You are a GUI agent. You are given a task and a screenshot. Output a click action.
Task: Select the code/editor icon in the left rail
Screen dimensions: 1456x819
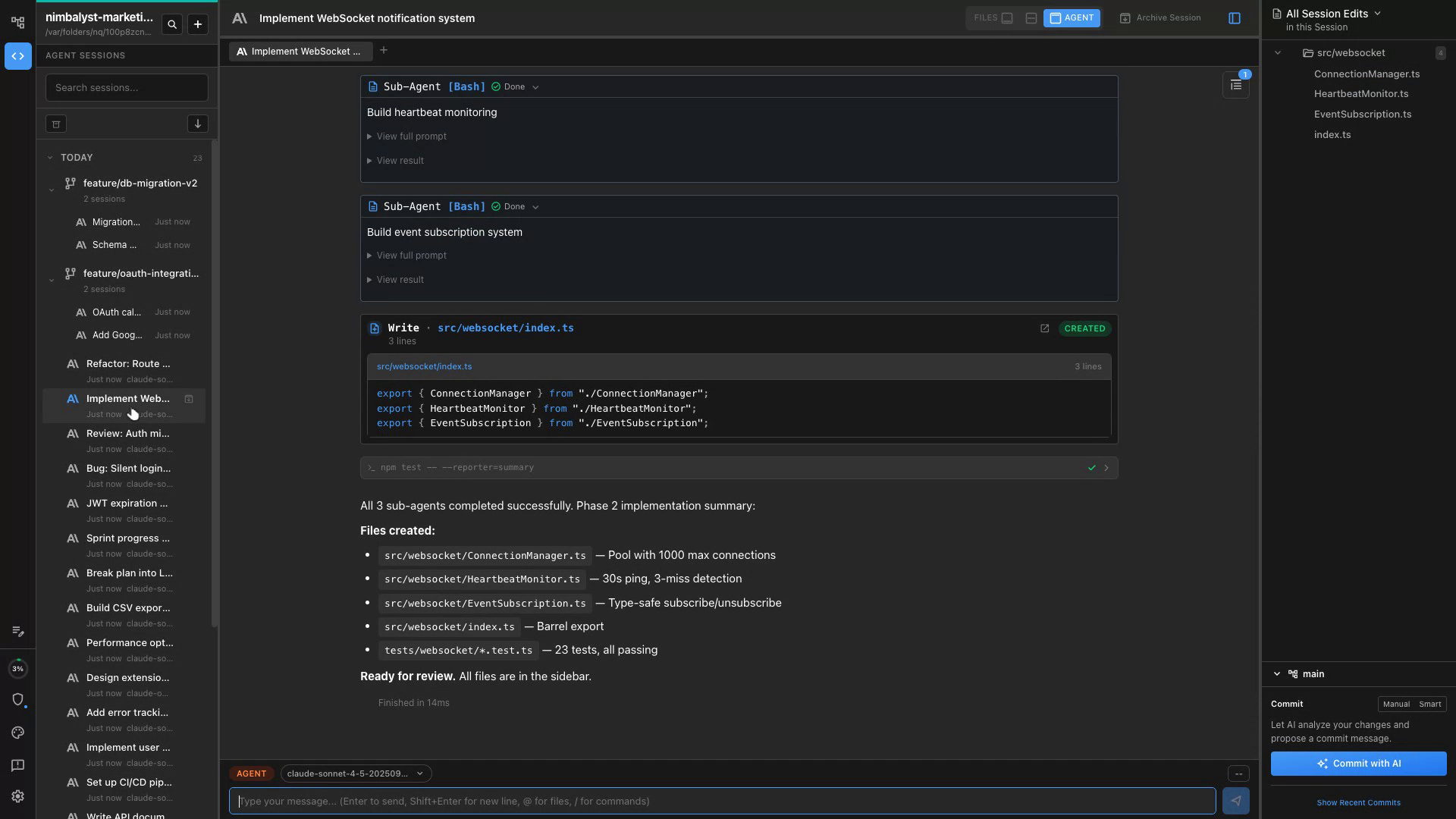[x=17, y=55]
